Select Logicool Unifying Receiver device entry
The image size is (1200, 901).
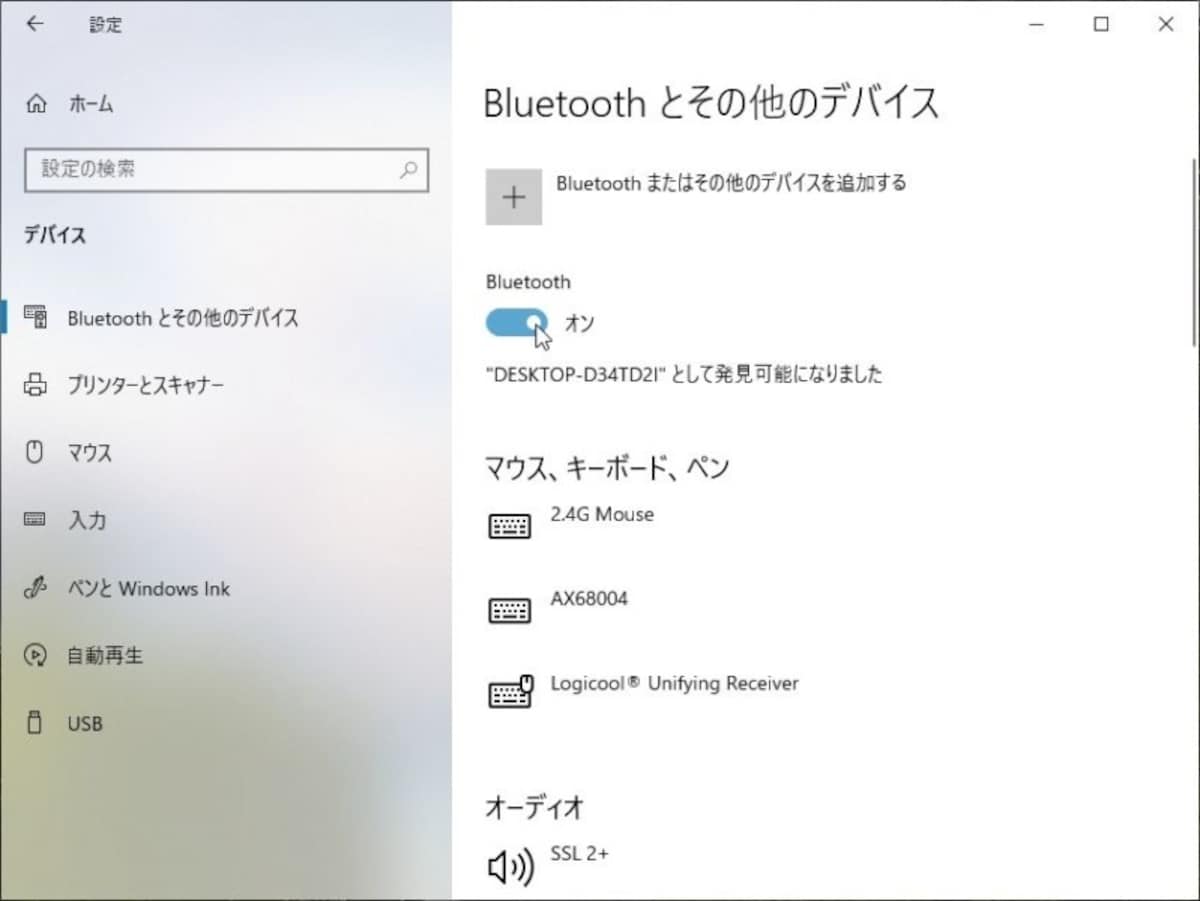click(675, 684)
